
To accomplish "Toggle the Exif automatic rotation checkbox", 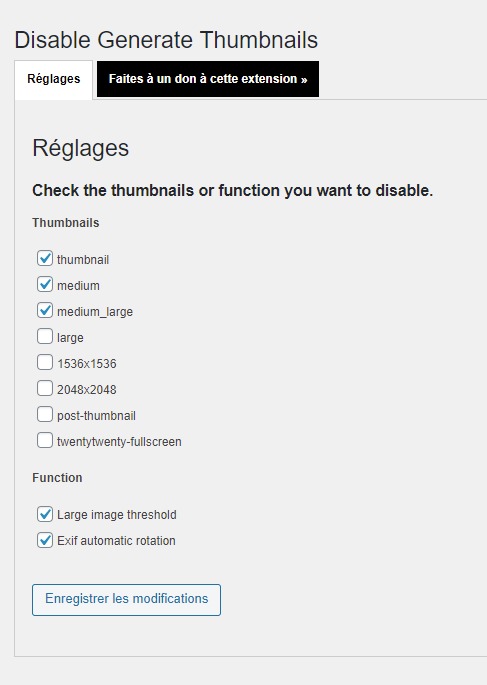I will [45, 540].
